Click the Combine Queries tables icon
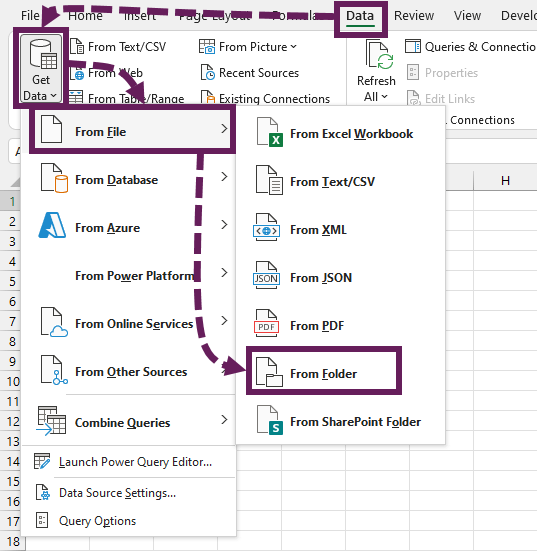 [51, 421]
